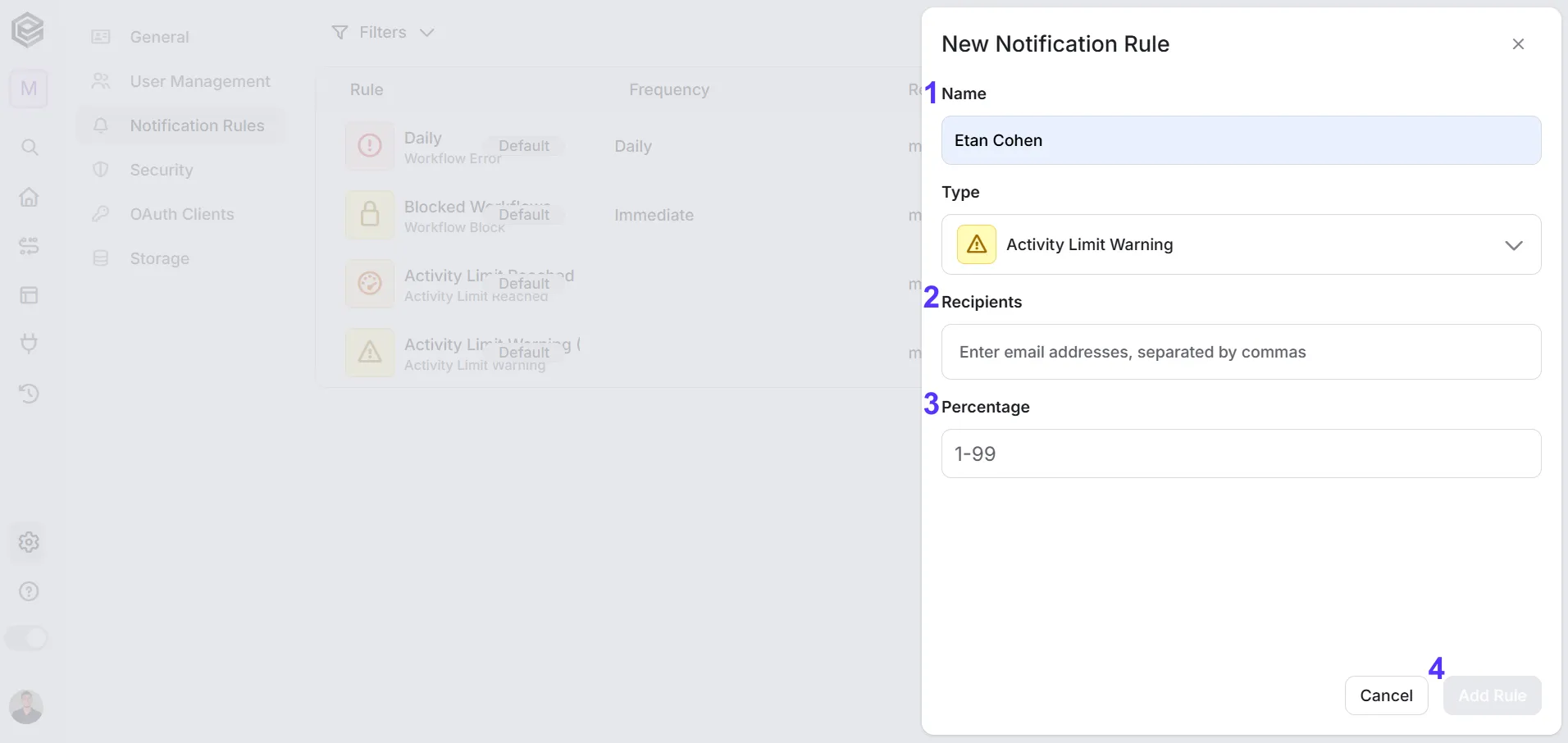Click the Cancel button
The image size is (1568, 743).
pos(1386,695)
